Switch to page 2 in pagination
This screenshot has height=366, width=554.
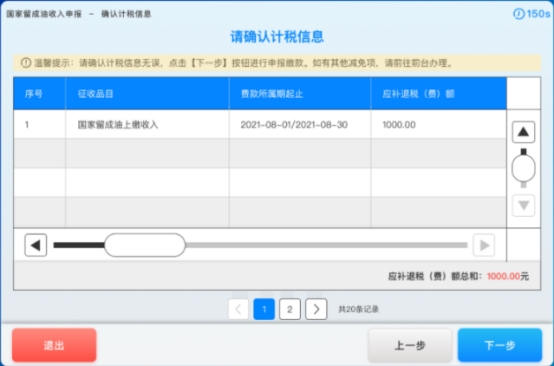290,309
